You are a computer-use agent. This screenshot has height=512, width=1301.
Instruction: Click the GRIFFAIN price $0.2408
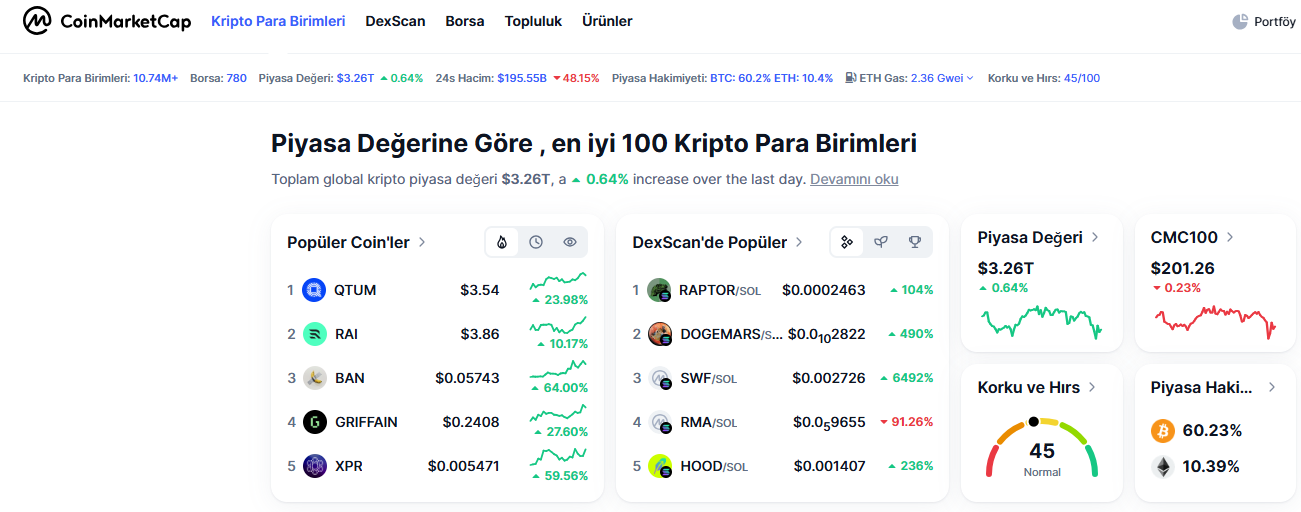point(471,422)
